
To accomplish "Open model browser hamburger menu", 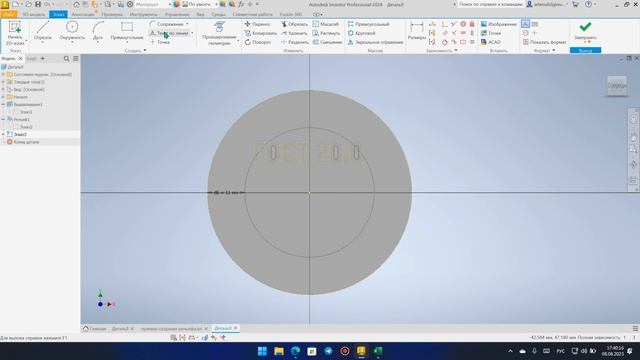I will pos(76,59).
